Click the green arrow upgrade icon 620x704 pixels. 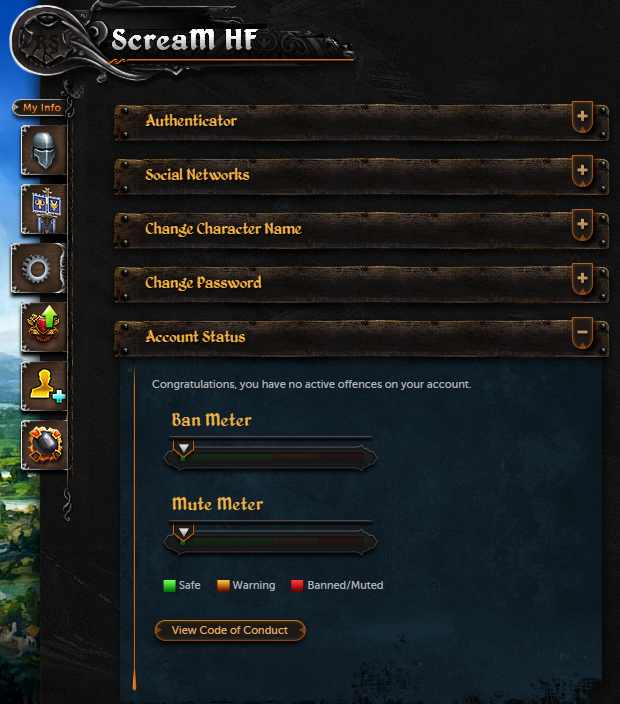(44, 327)
